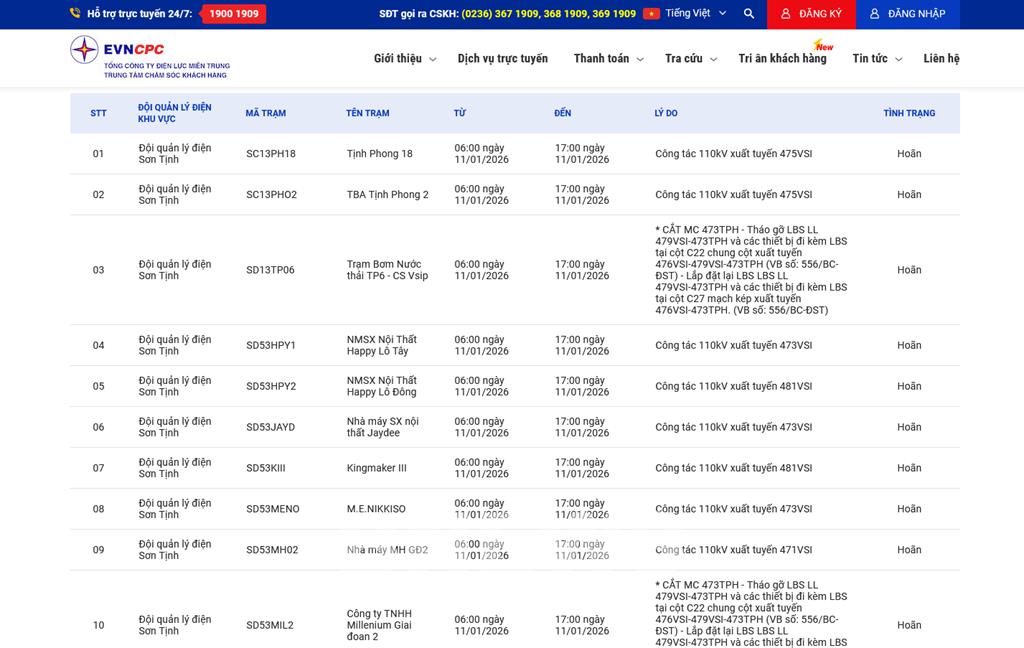Go to the Liên hệ page
Viewport: 1024px width, 648px height.
pos(941,59)
